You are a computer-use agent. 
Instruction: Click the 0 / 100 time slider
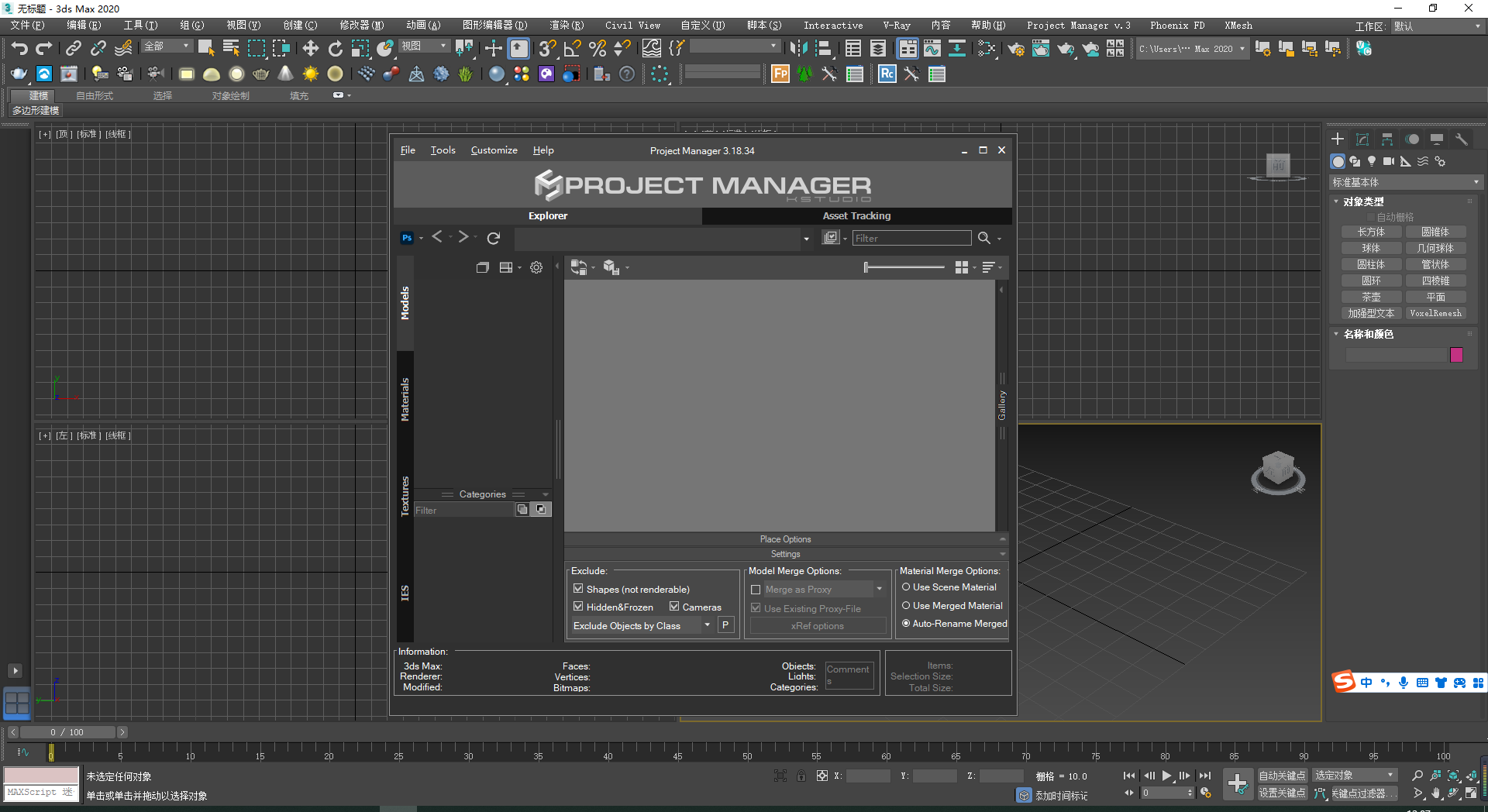tap(67, 732)
